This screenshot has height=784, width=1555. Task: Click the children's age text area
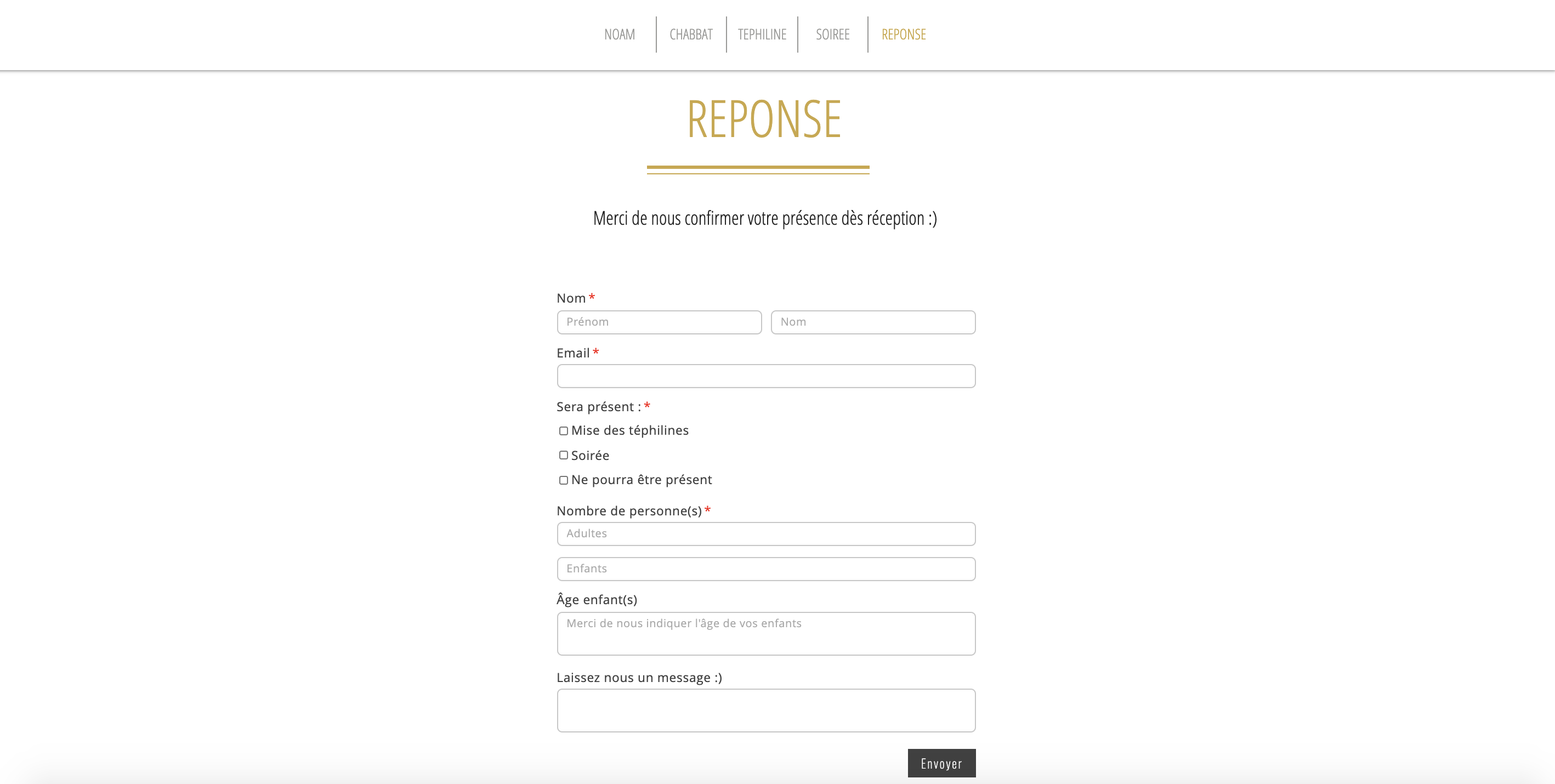[765, 634]
